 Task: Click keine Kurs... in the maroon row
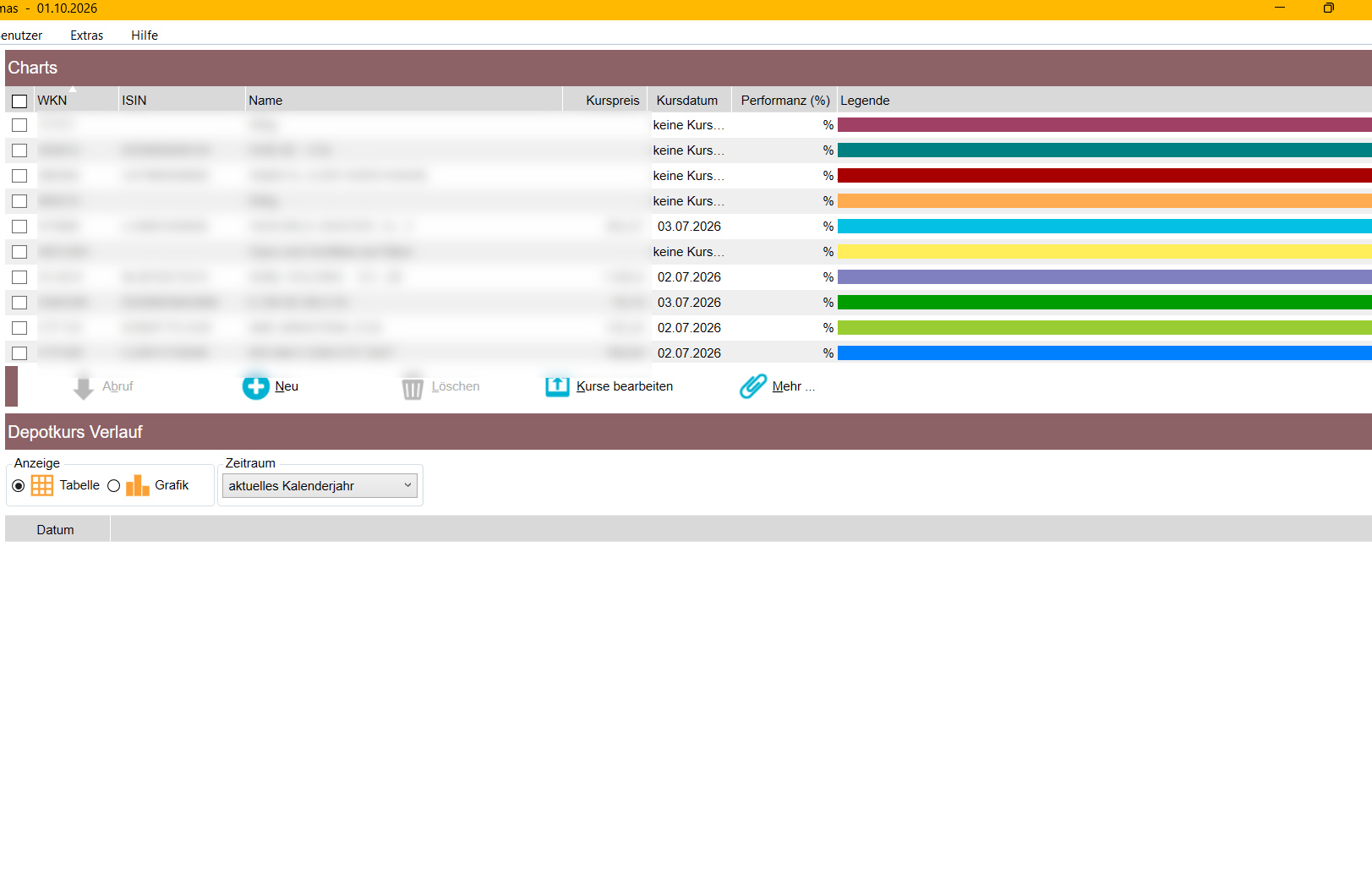(x=688, y=125)
